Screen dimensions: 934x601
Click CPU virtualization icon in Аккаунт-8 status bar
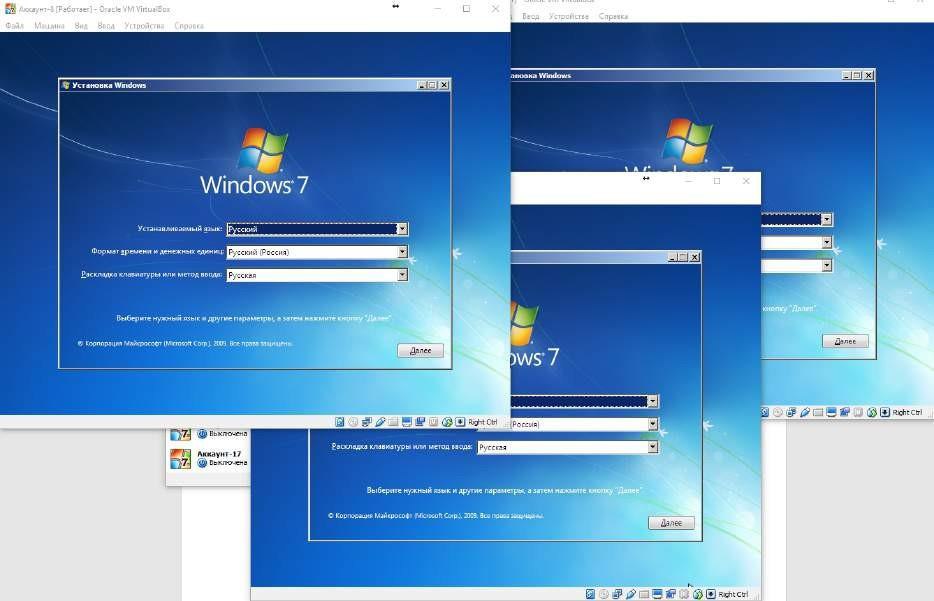tap(433, 422)
